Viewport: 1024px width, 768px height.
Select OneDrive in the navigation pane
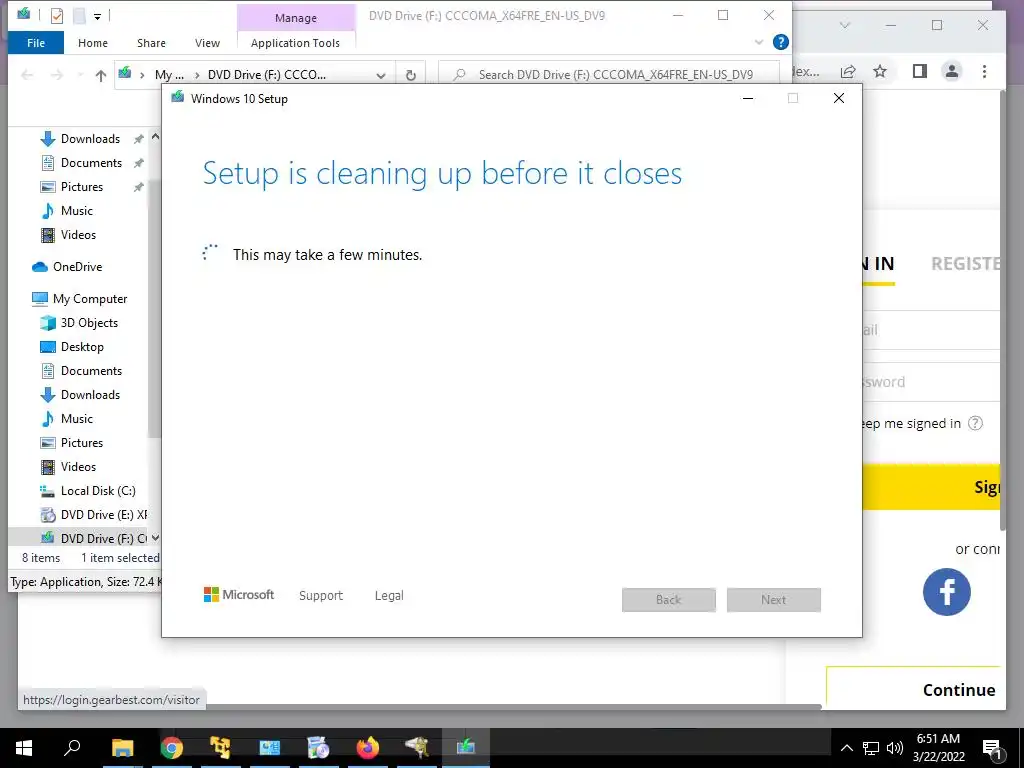click(x=77, y=266)
